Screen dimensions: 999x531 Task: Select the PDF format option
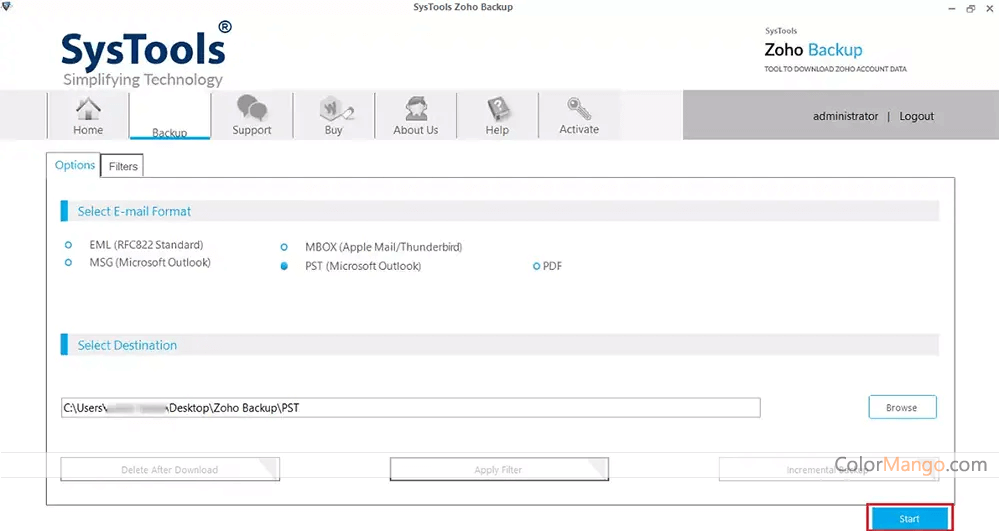pos(536,266)
